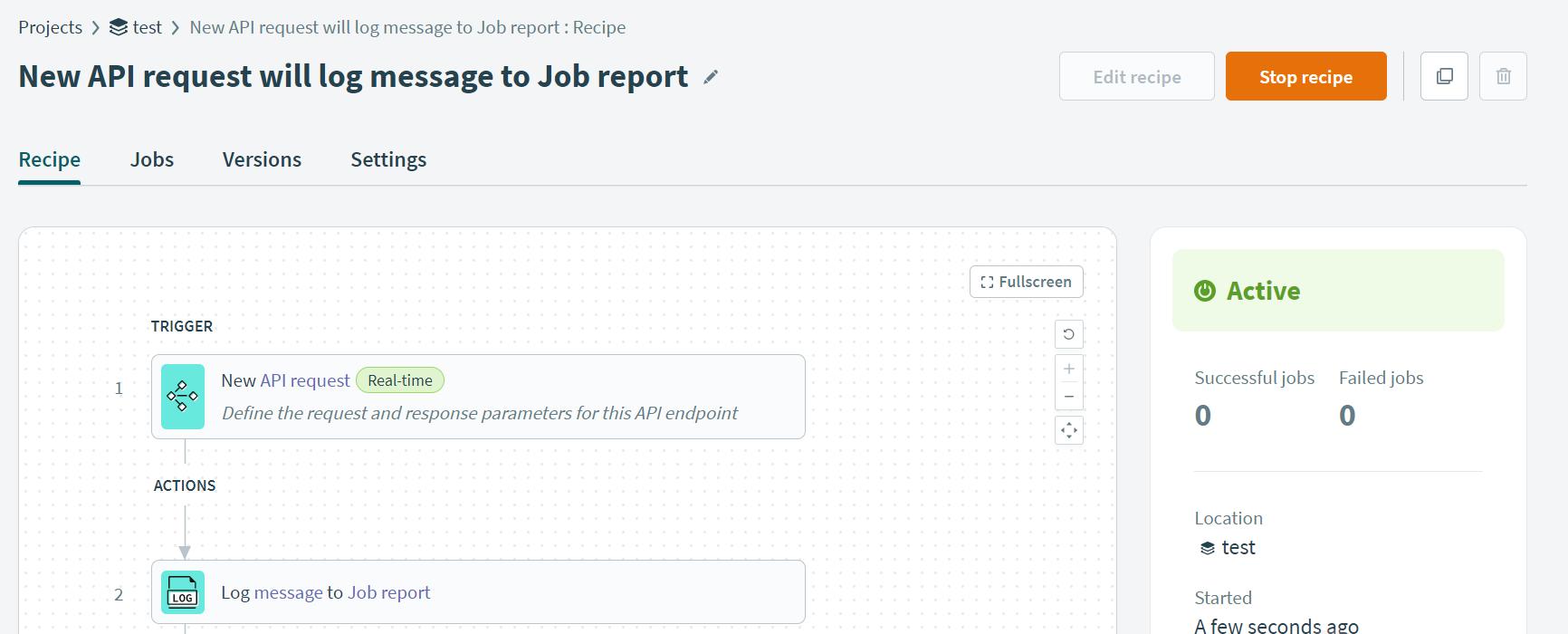Screen dimensions: 1568x634
Task: Click the green Active power icon
Action: tap(1205, 291)
